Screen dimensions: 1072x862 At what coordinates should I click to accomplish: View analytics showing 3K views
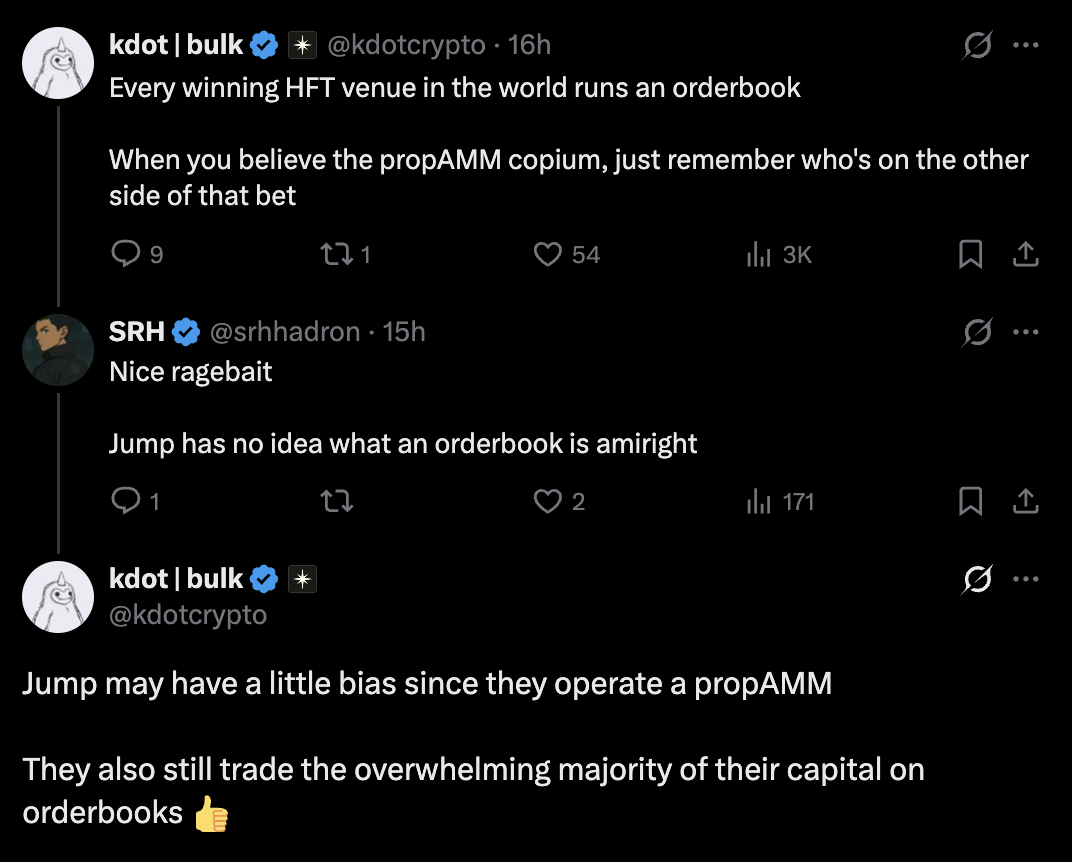pos(757,255)
